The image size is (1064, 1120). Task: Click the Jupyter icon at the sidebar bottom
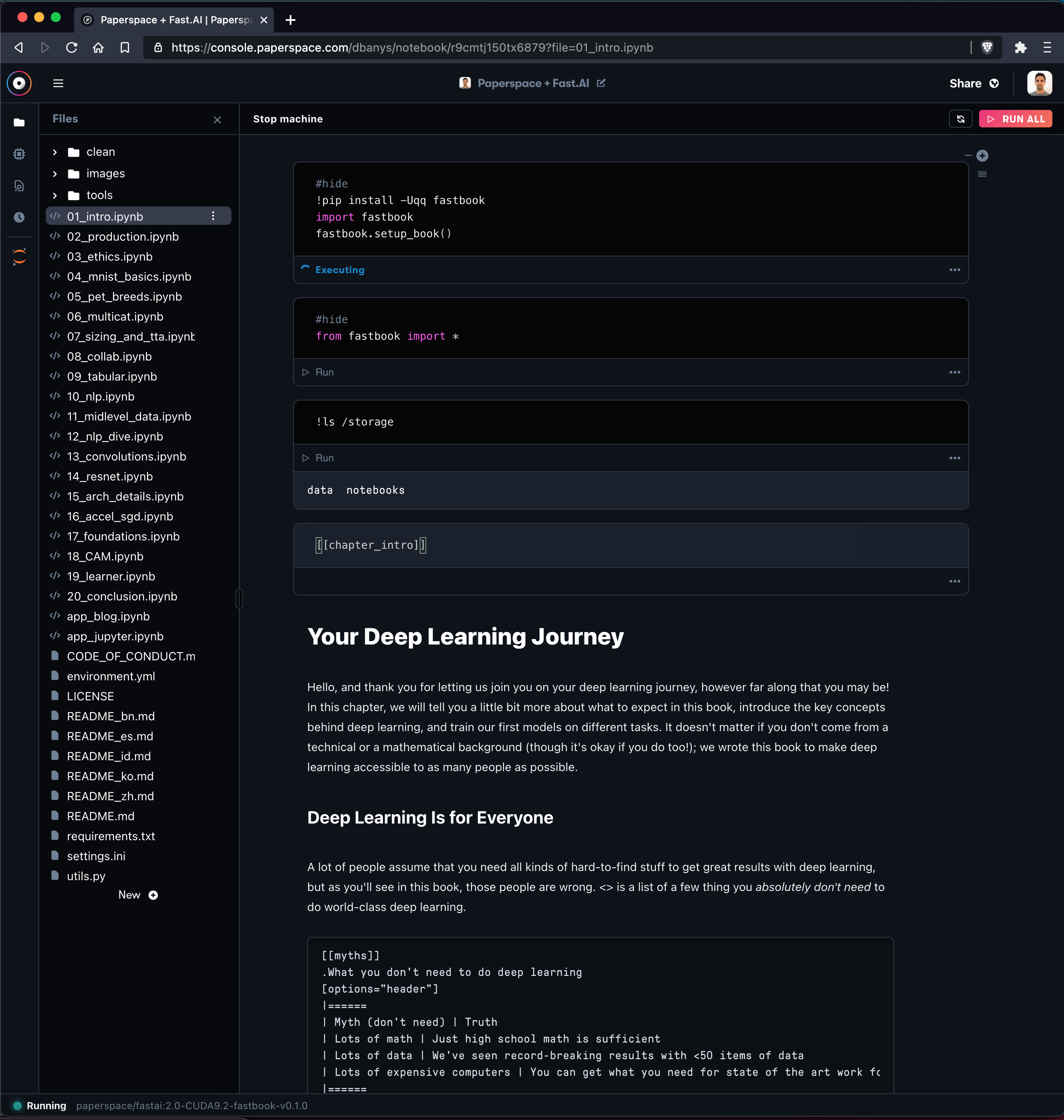tap(19, 256)
